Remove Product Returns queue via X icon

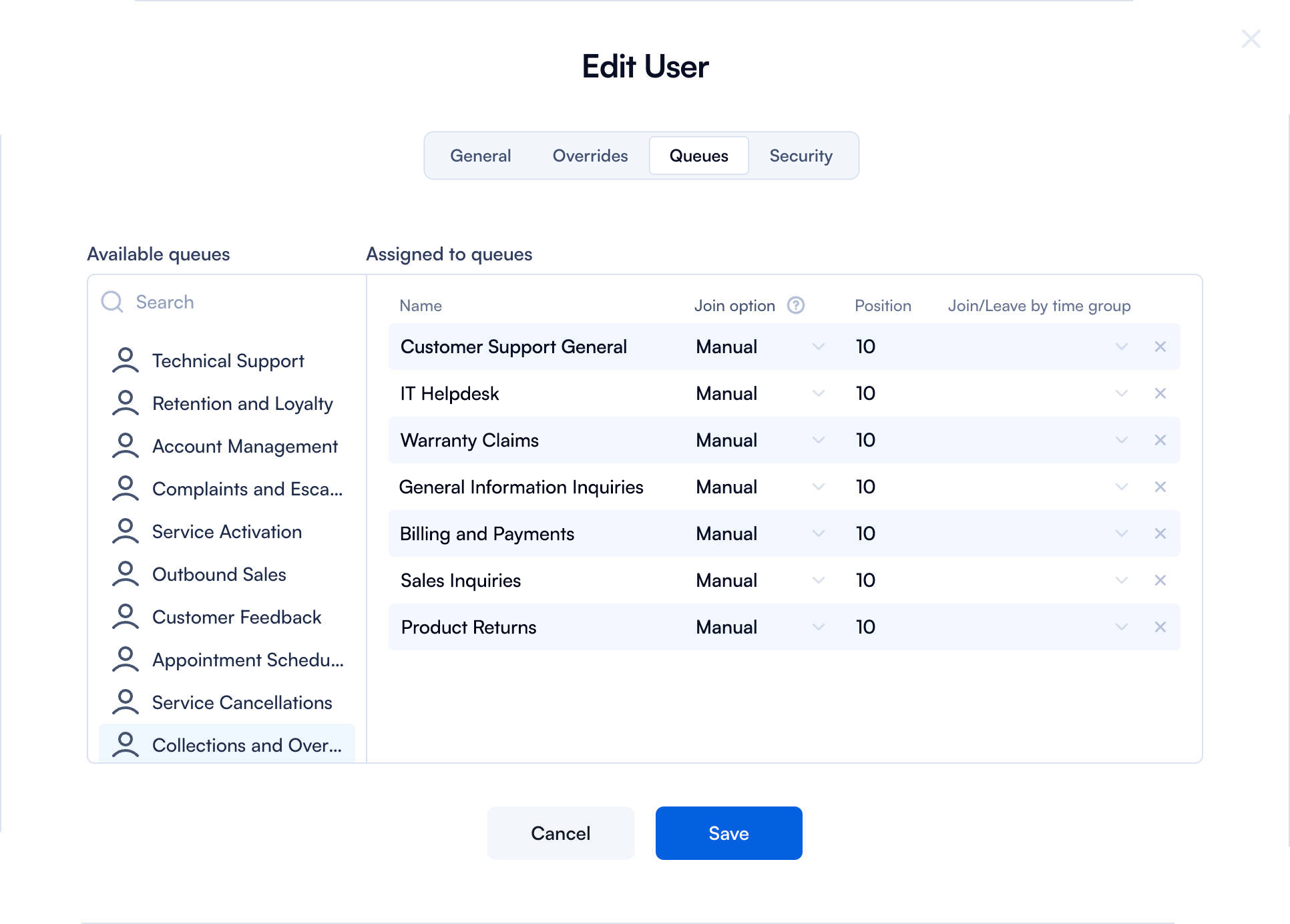[1160, 627]
